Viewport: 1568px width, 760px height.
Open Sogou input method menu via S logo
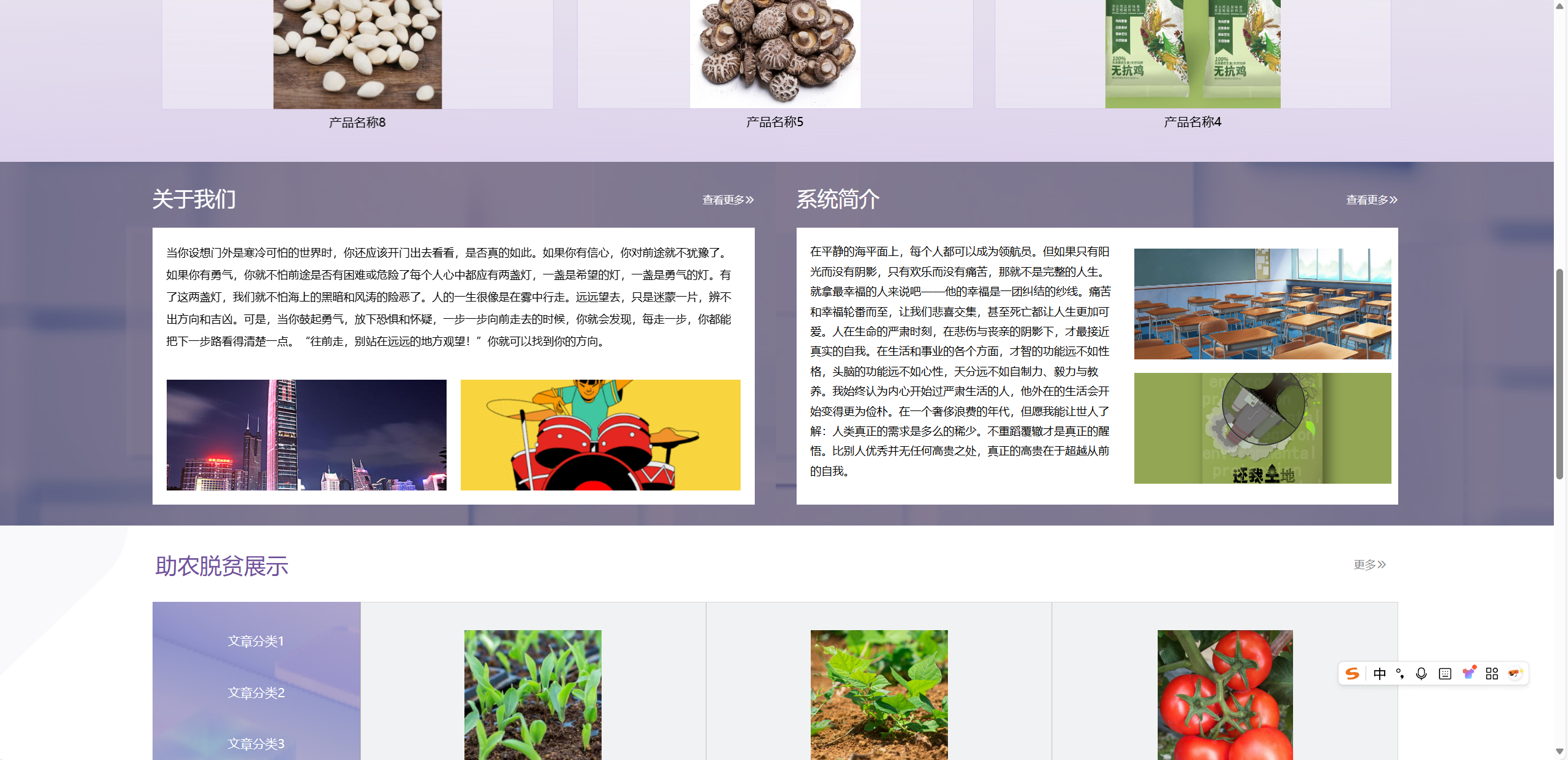click(1351, 673)
